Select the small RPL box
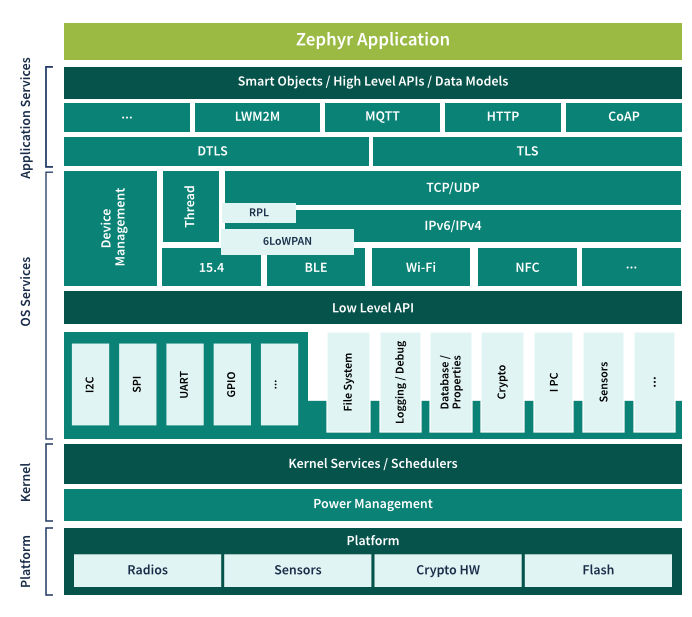 pyautogui.click(x=259, y=213)
